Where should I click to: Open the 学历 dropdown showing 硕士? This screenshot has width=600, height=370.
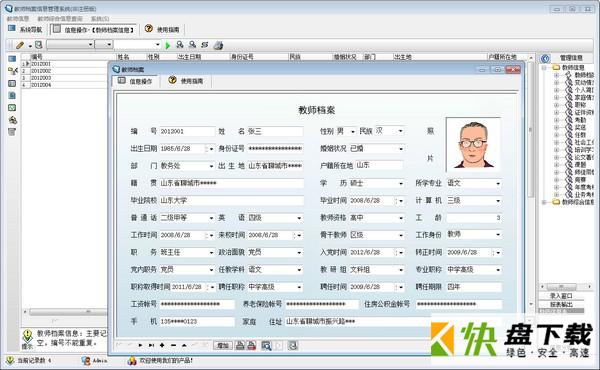(x=401, y=183)
